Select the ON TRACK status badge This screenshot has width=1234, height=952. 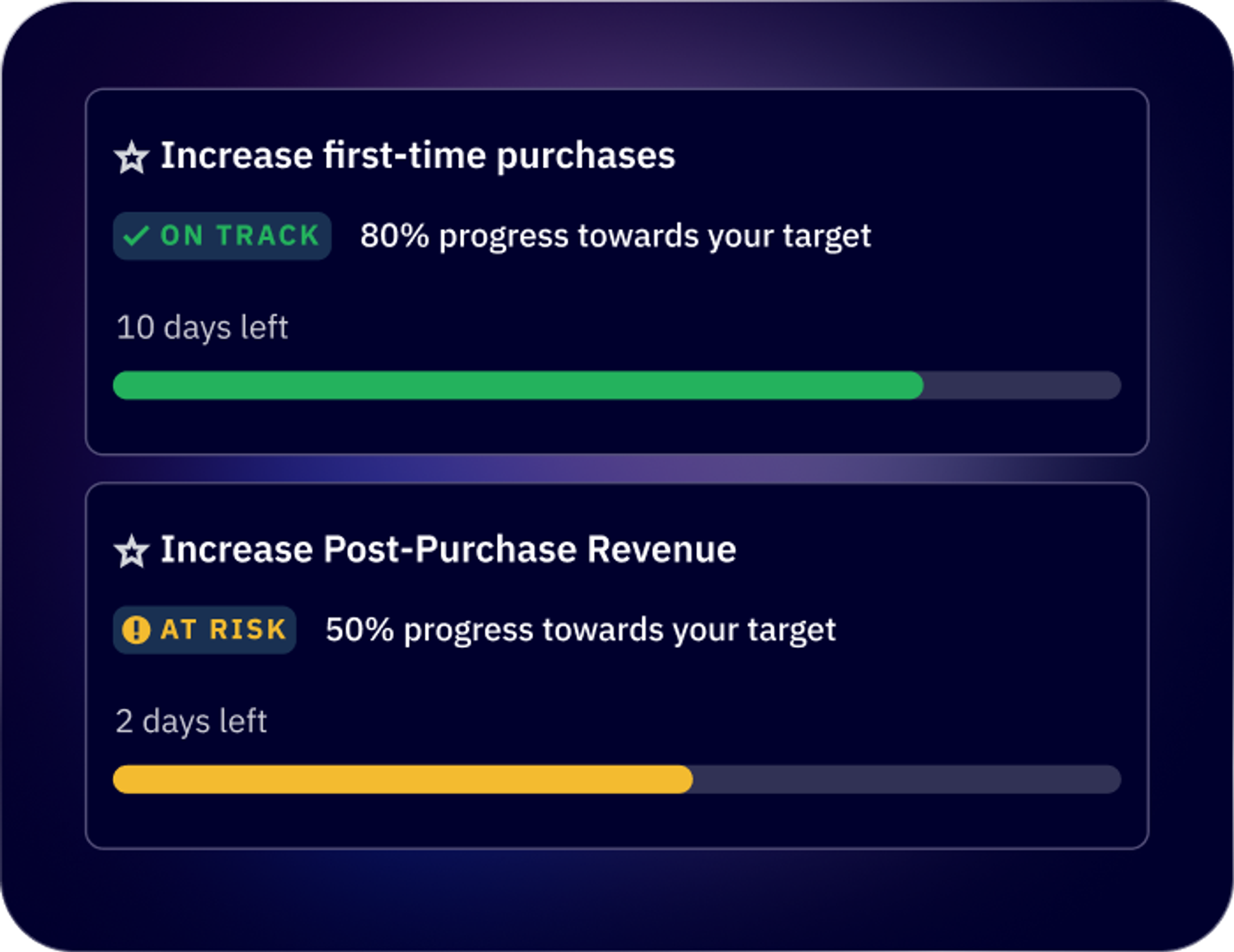pyautogui.click(x=222, y=236)
